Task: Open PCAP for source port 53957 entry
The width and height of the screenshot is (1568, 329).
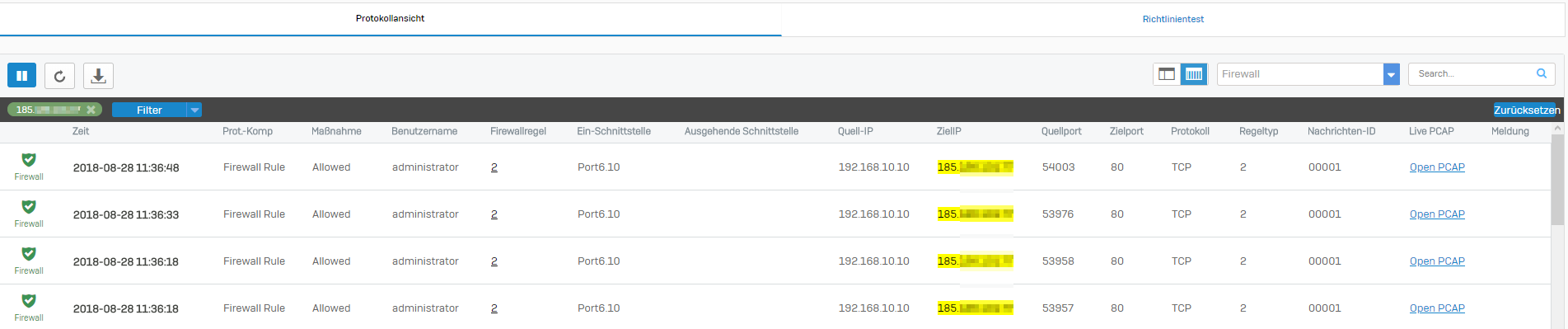Action: pyautogui.click(x=1437, y=308)
